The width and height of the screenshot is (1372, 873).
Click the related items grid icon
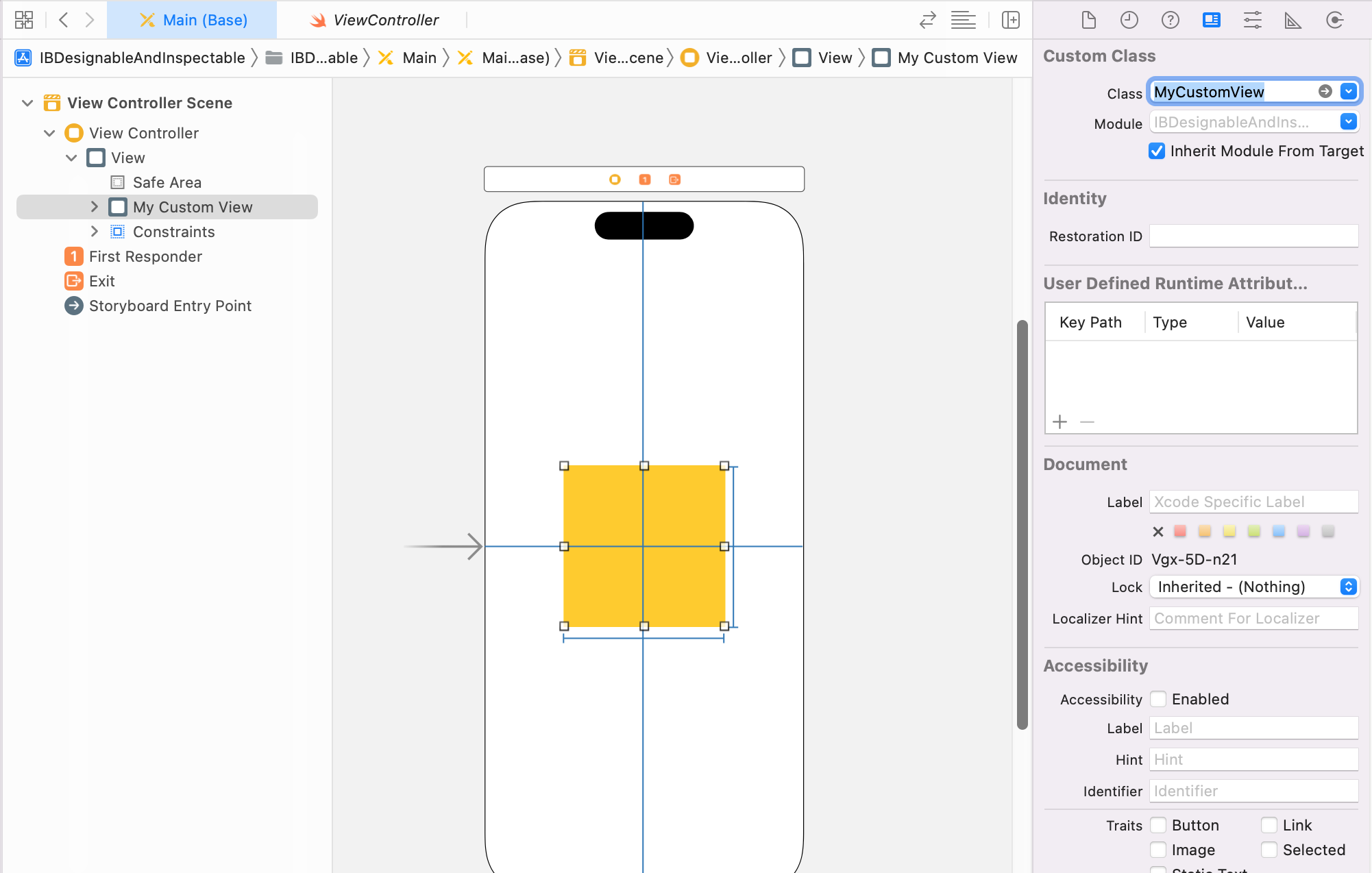point(24,20)
